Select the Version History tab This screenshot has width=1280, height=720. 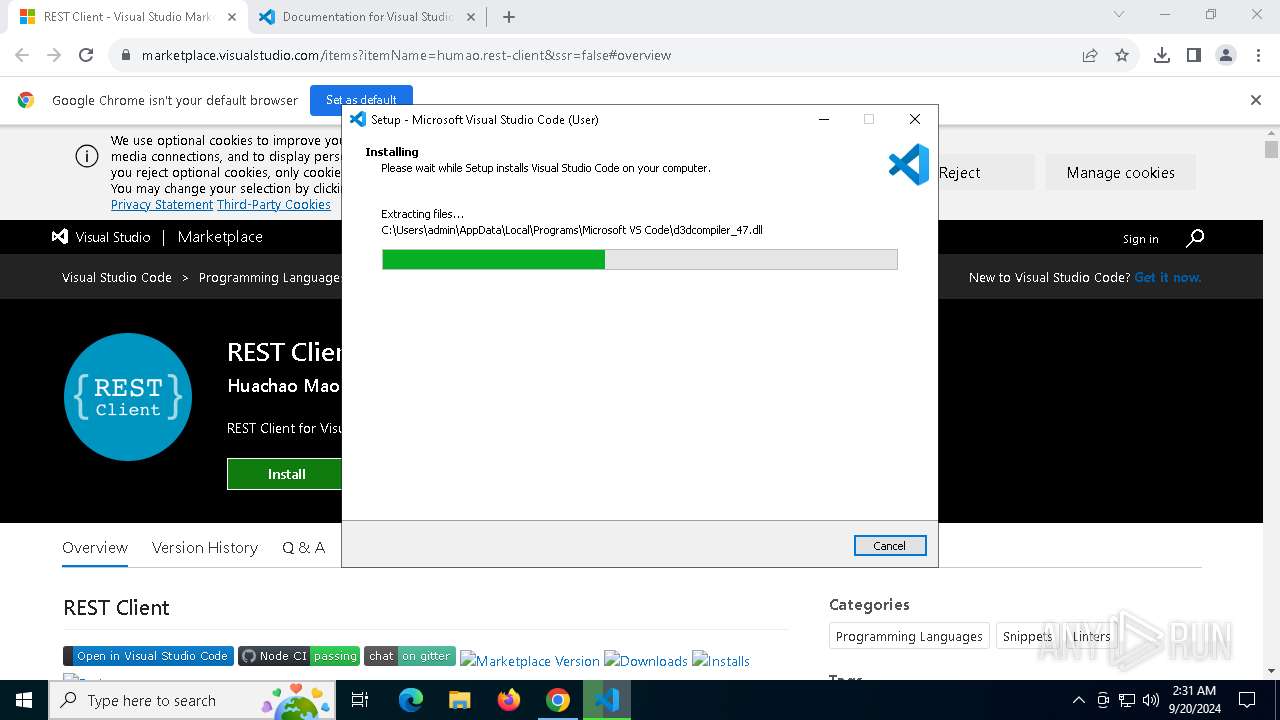click(x=205, y=547)
